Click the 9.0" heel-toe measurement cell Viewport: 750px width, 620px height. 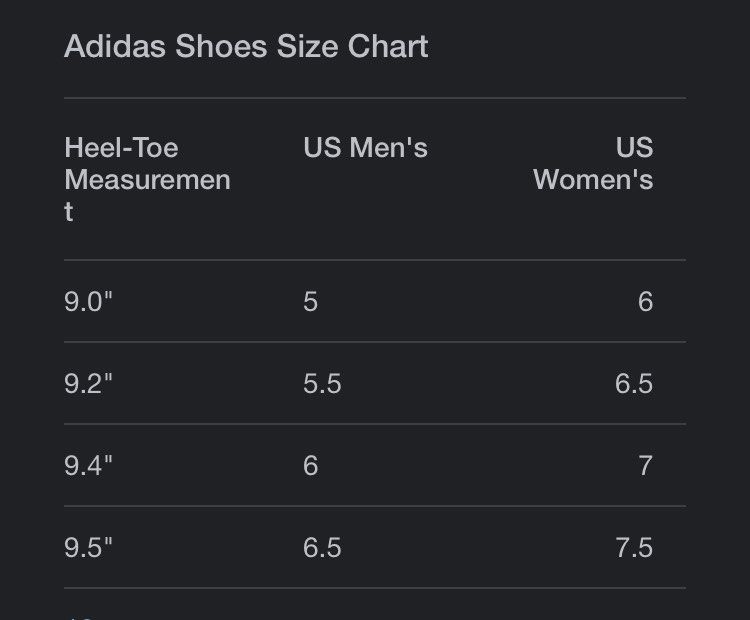(88, 301)
